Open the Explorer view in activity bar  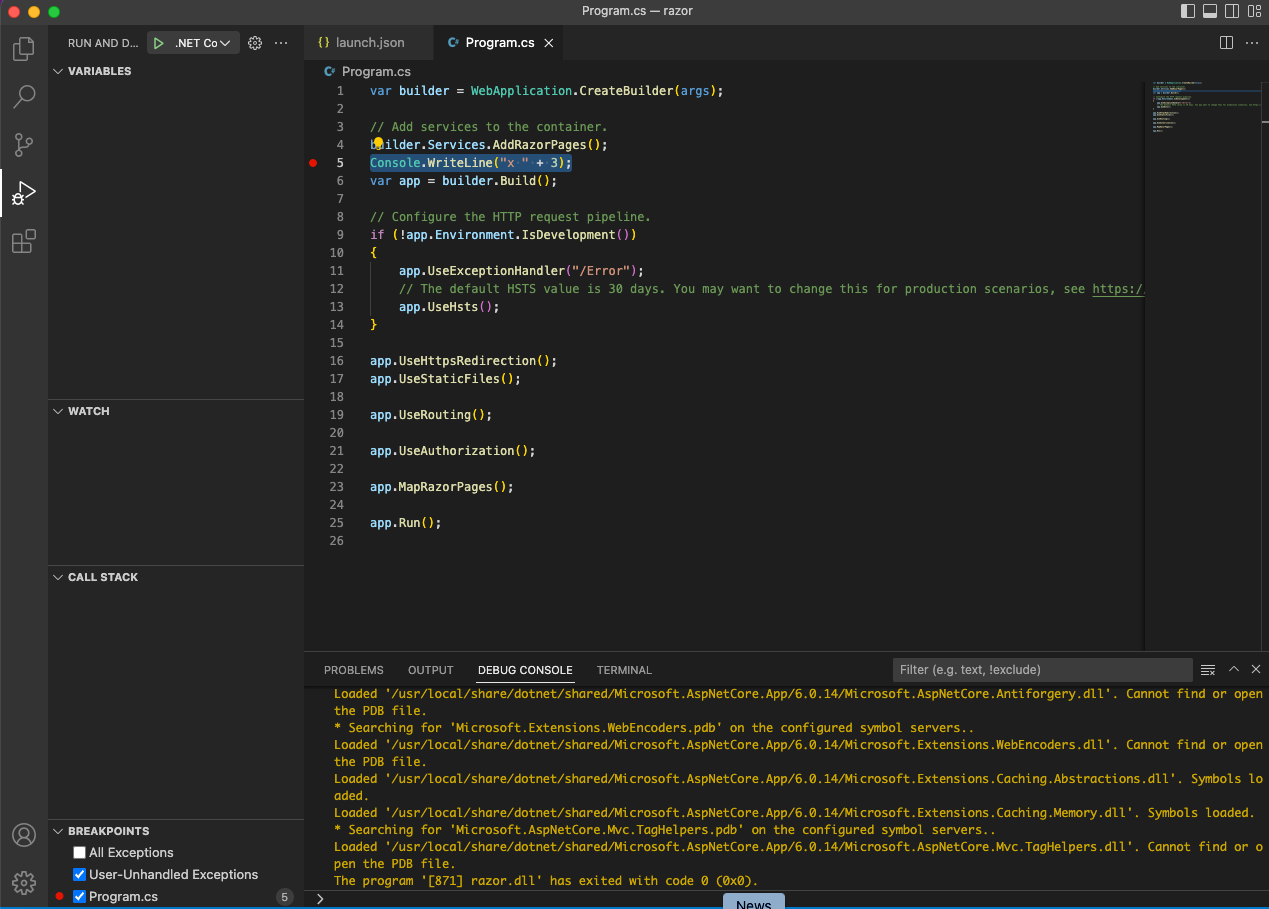pos(24,49)
